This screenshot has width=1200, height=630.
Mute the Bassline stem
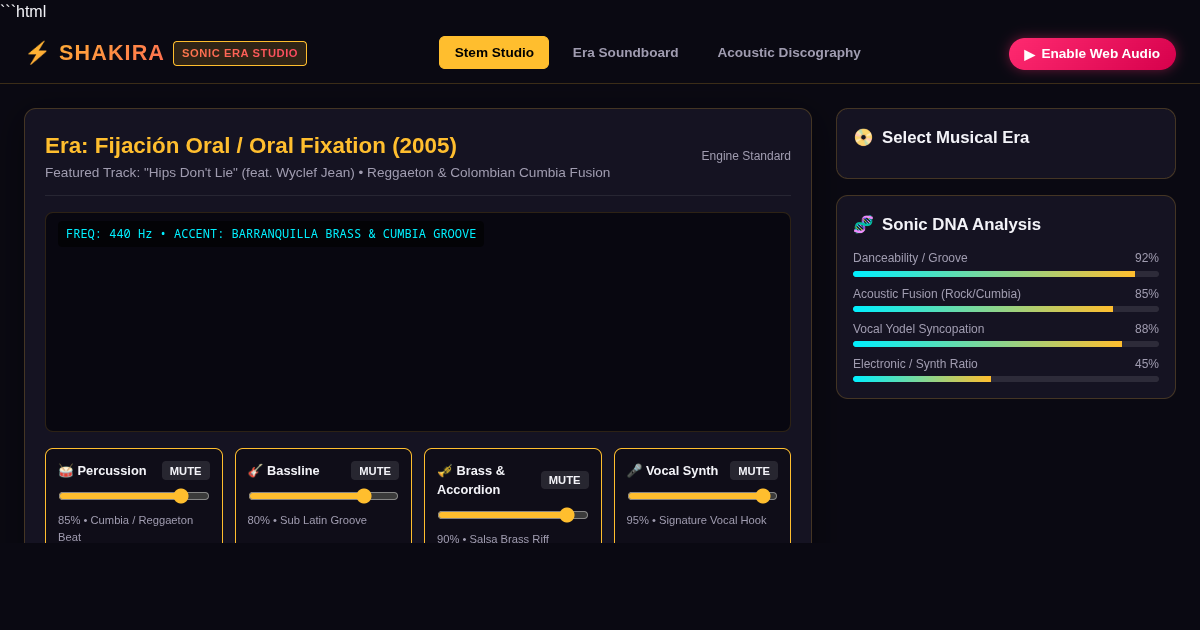[375, 471]
